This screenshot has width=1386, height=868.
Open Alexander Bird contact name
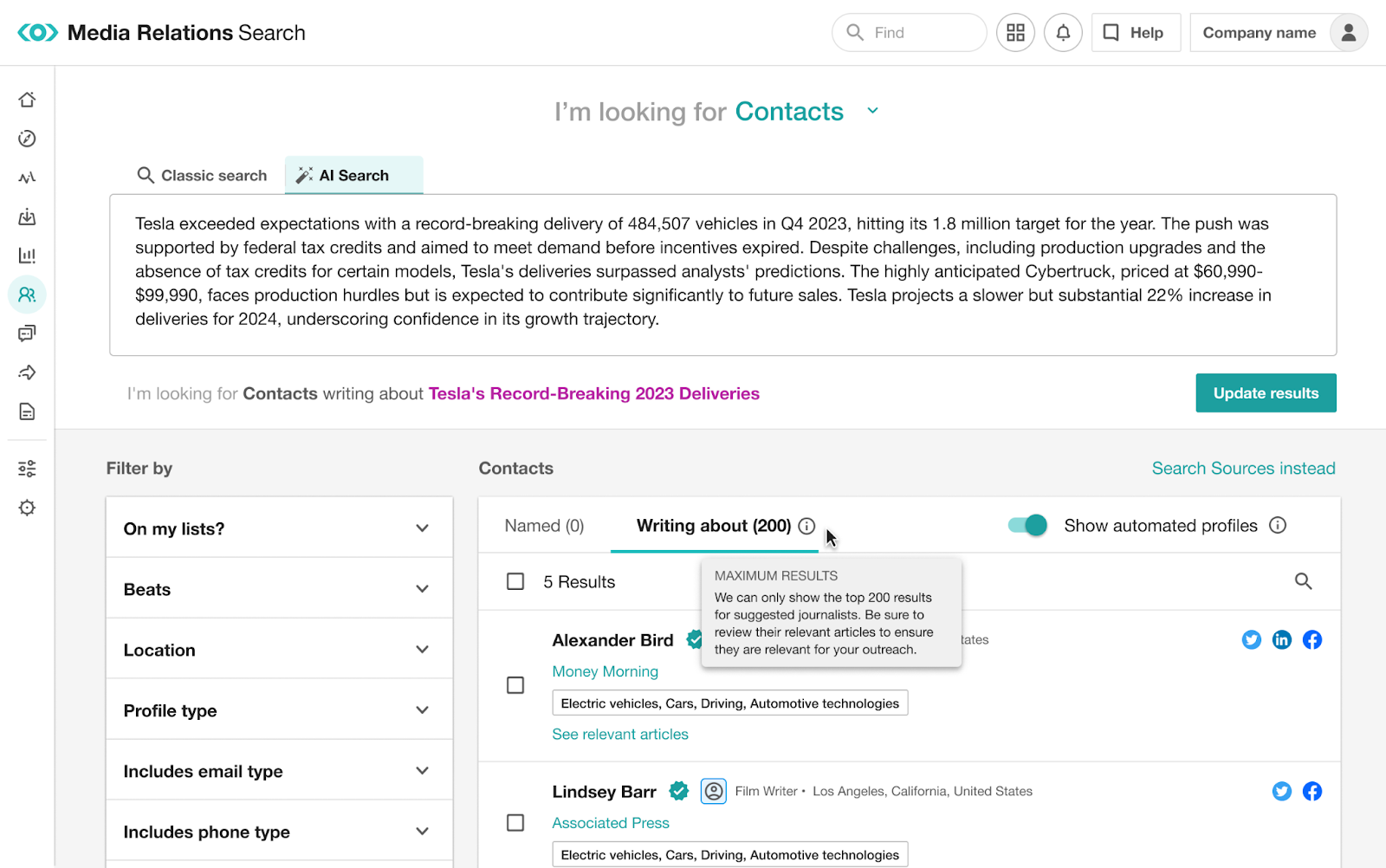click(612, 640)
